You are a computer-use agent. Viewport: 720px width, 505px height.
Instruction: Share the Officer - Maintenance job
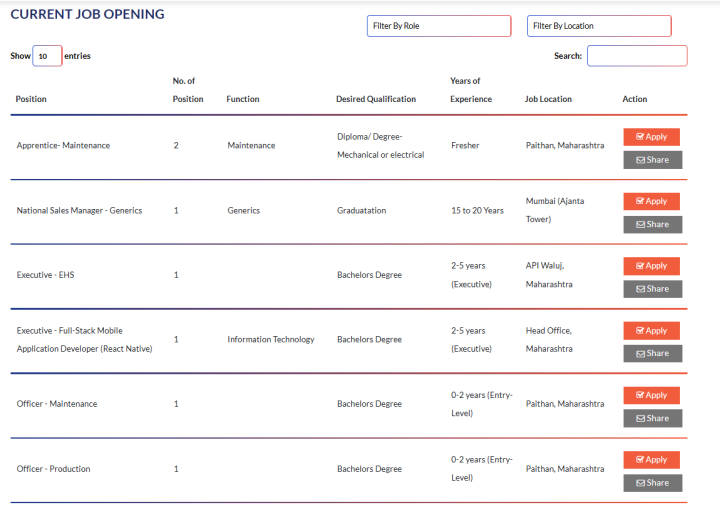coord(652,418)
